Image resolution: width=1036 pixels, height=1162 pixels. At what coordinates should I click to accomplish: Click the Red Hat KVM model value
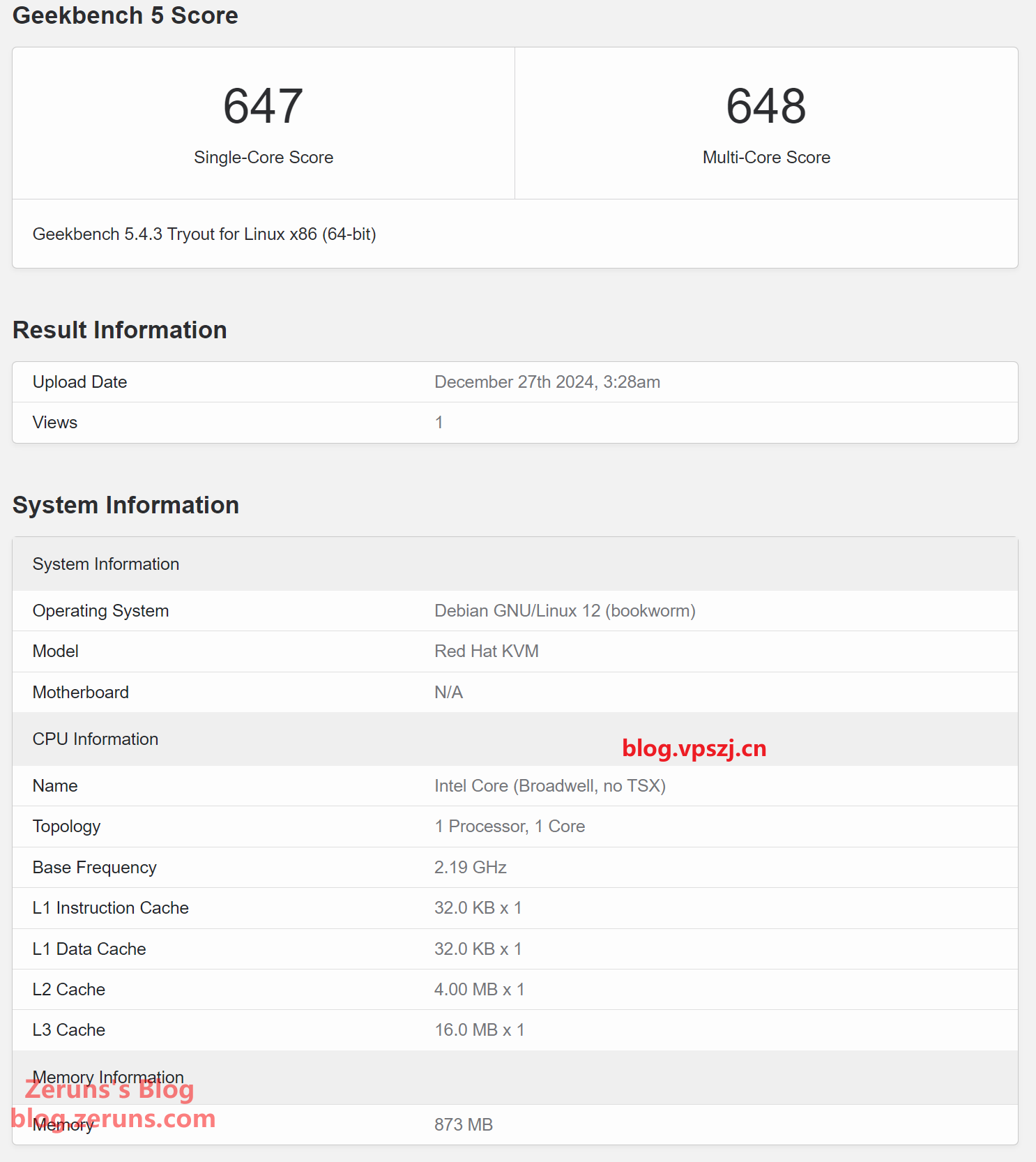486,651
